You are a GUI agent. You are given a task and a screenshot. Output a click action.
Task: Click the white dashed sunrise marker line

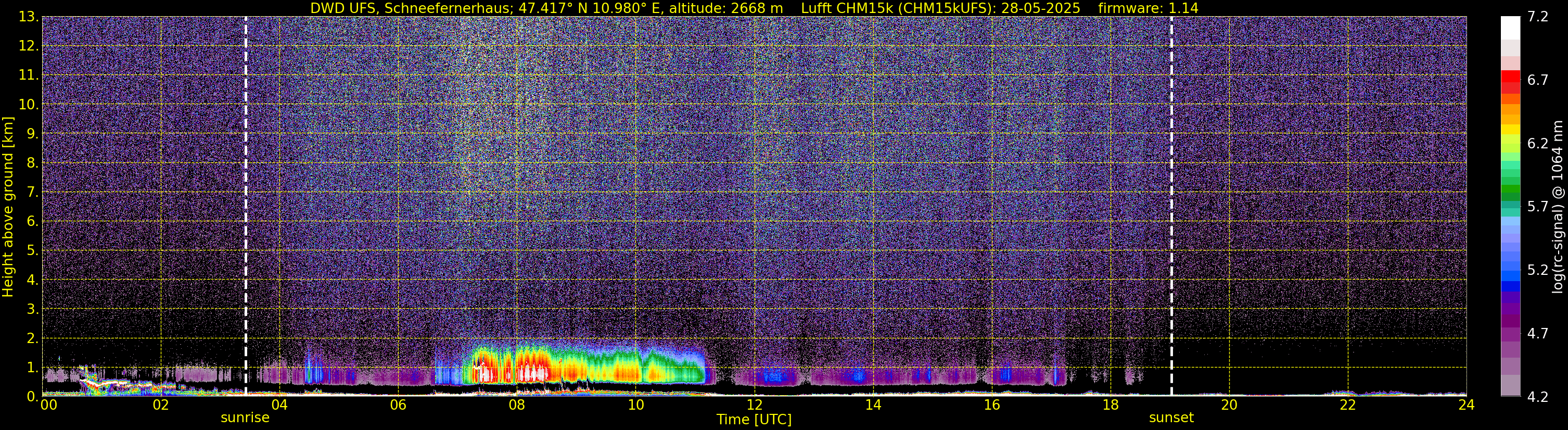[246, 207]
